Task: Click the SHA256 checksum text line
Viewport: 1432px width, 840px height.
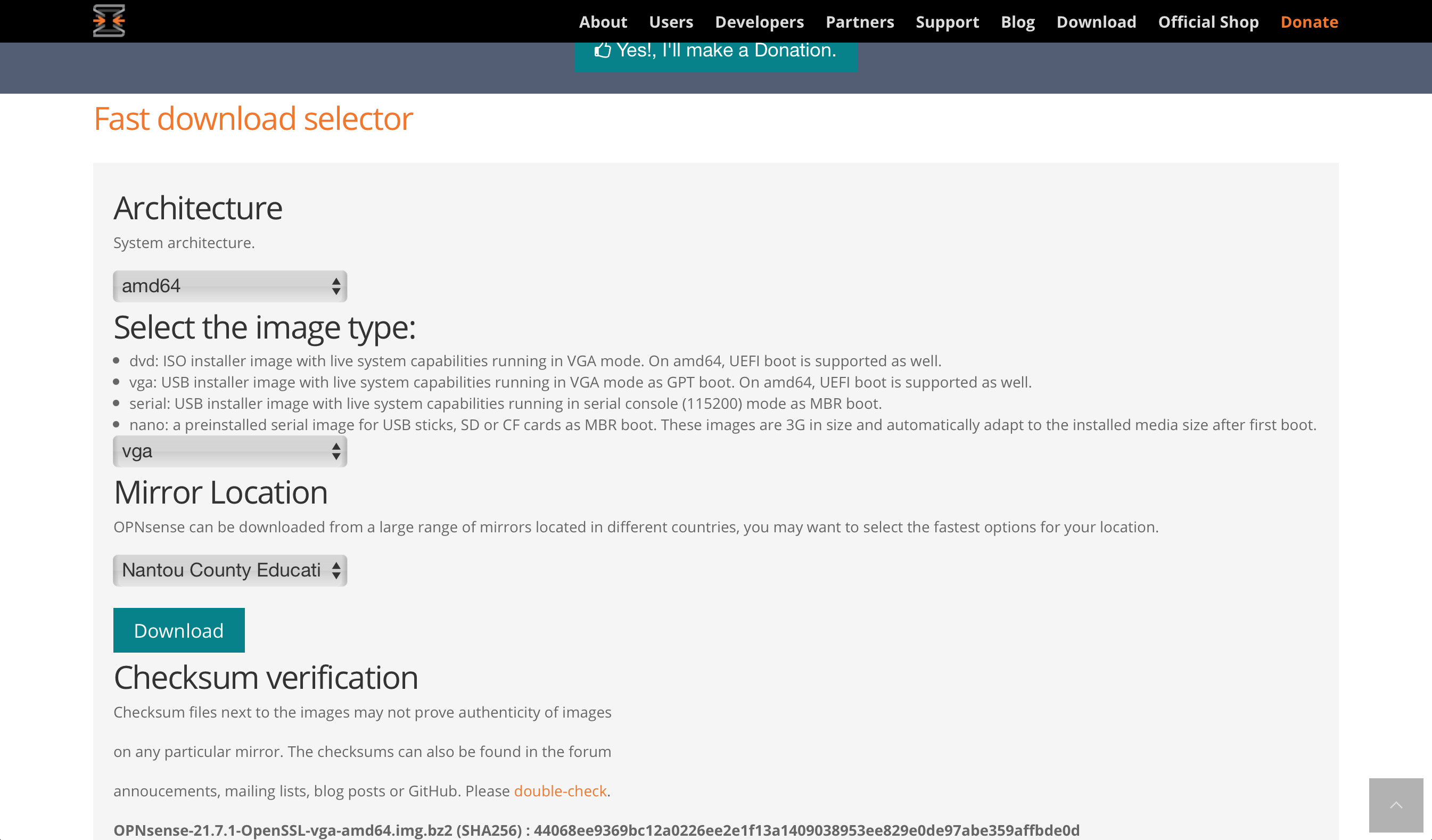Action: click(x=596, y=830)
